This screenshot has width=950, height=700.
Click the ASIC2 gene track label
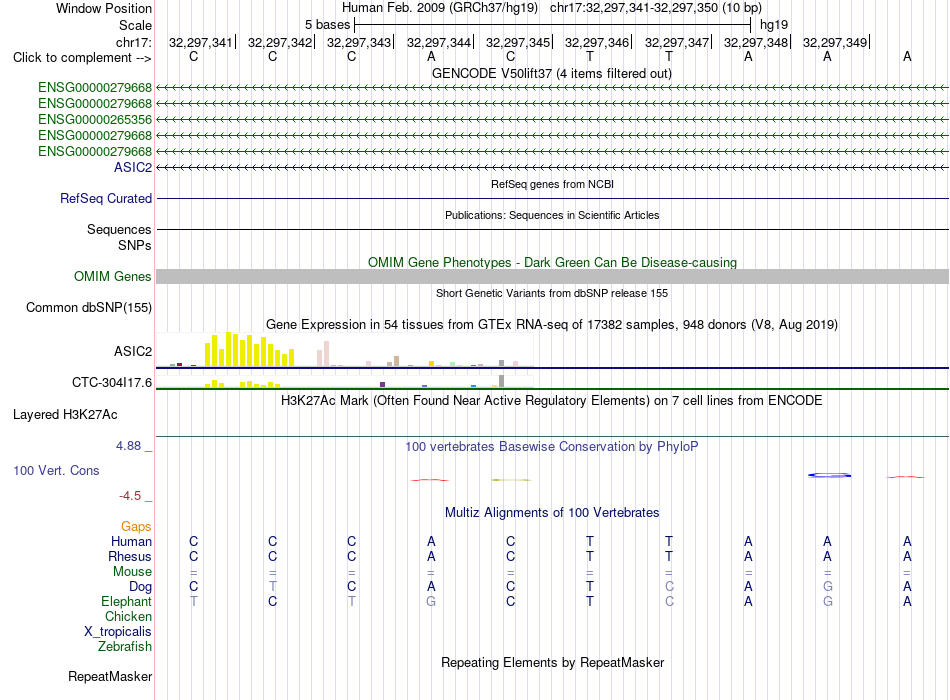pyautogui.click(x=133, y=167)
